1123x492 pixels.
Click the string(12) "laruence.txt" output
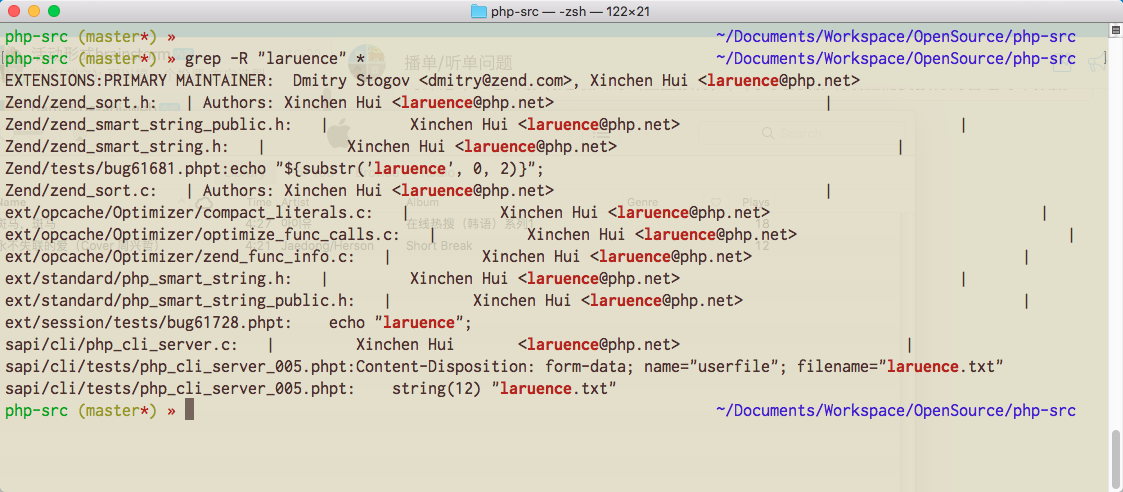click(x=504, y=390)
